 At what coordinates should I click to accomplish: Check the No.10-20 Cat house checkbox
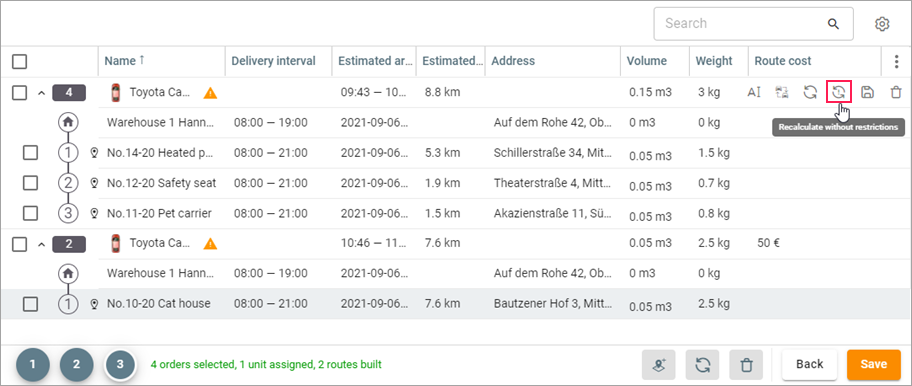(x=30, y=303)
